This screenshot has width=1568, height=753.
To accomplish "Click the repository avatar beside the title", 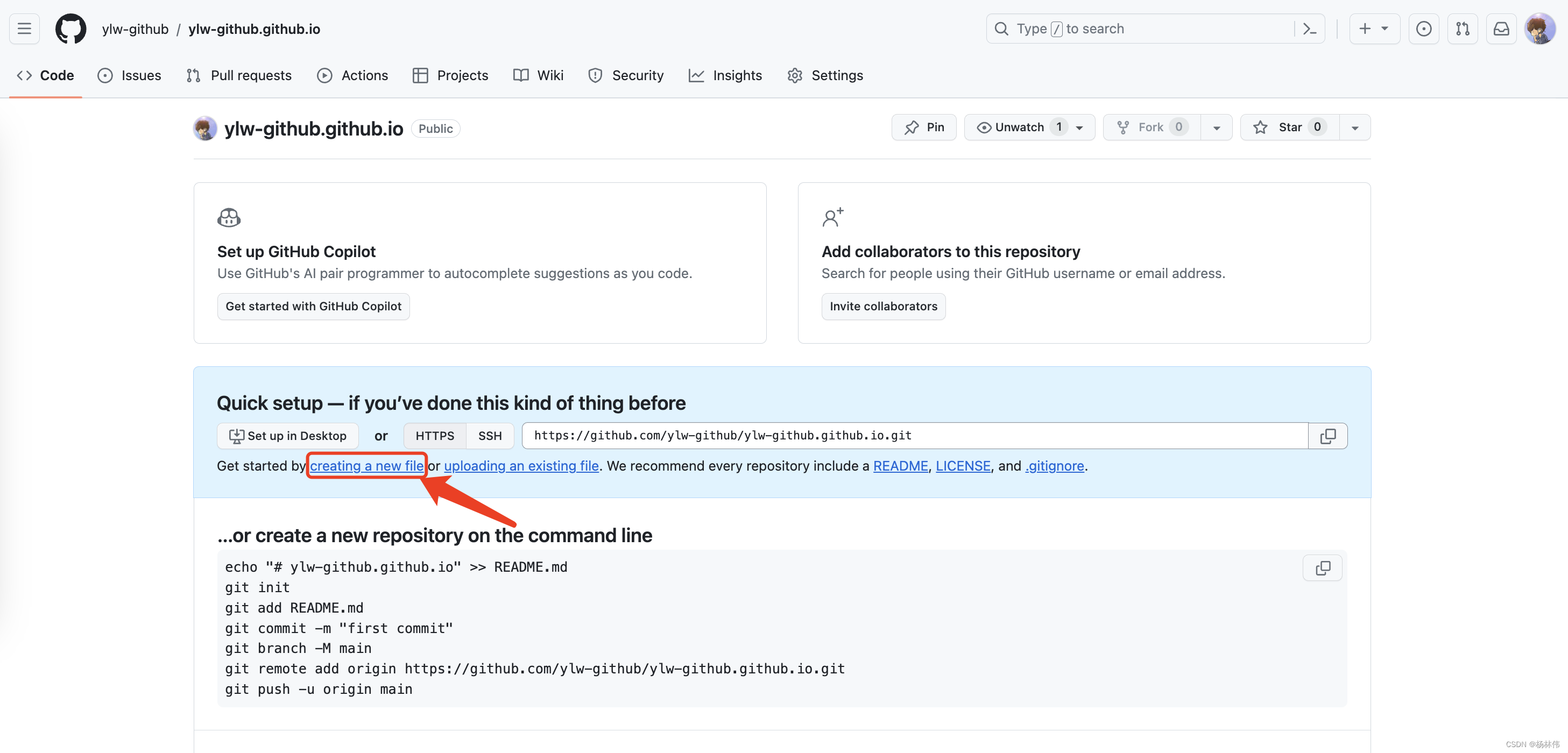I will [204, 129].
